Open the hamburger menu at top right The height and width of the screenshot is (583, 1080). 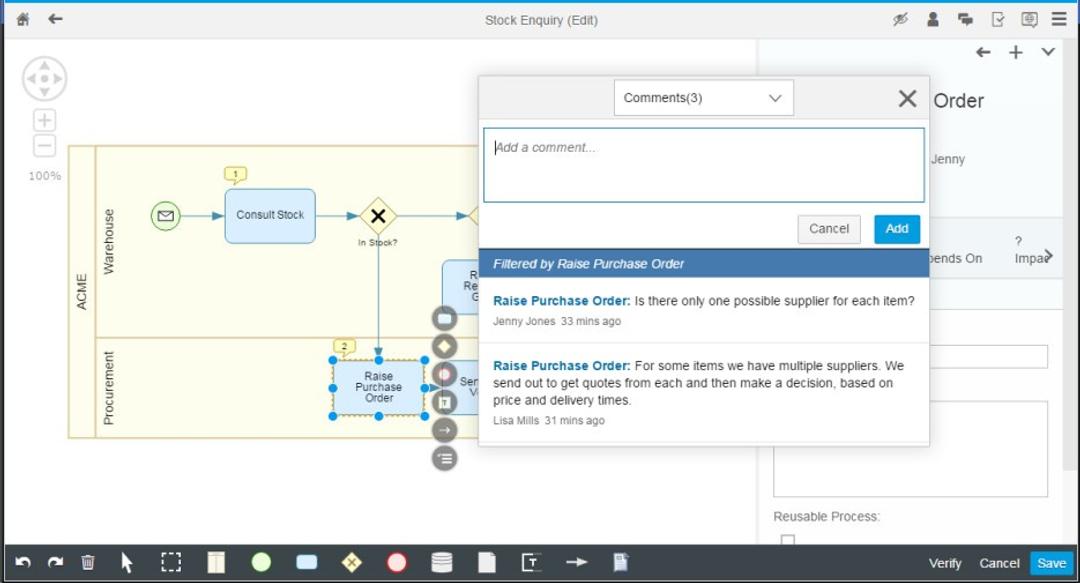[1059, 19]
